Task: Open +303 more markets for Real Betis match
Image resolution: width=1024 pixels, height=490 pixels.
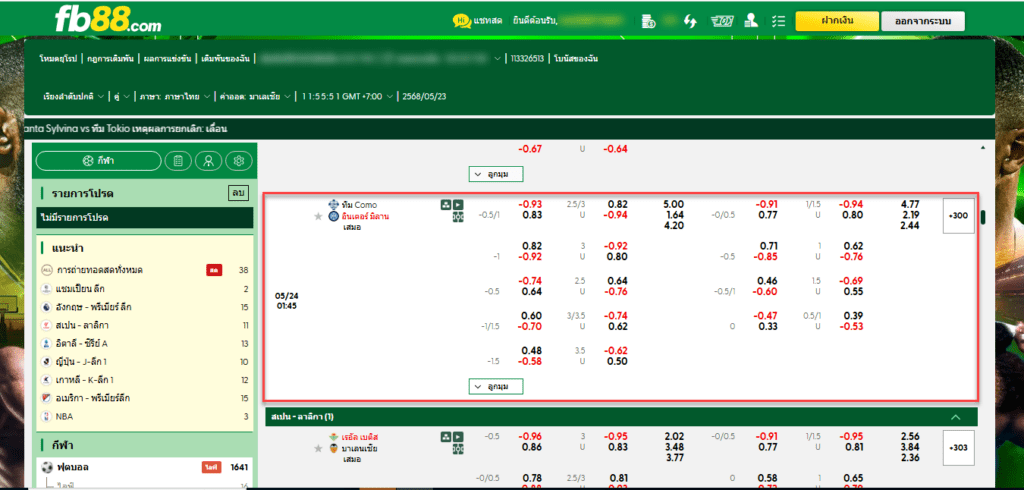Action: point(959,448)
